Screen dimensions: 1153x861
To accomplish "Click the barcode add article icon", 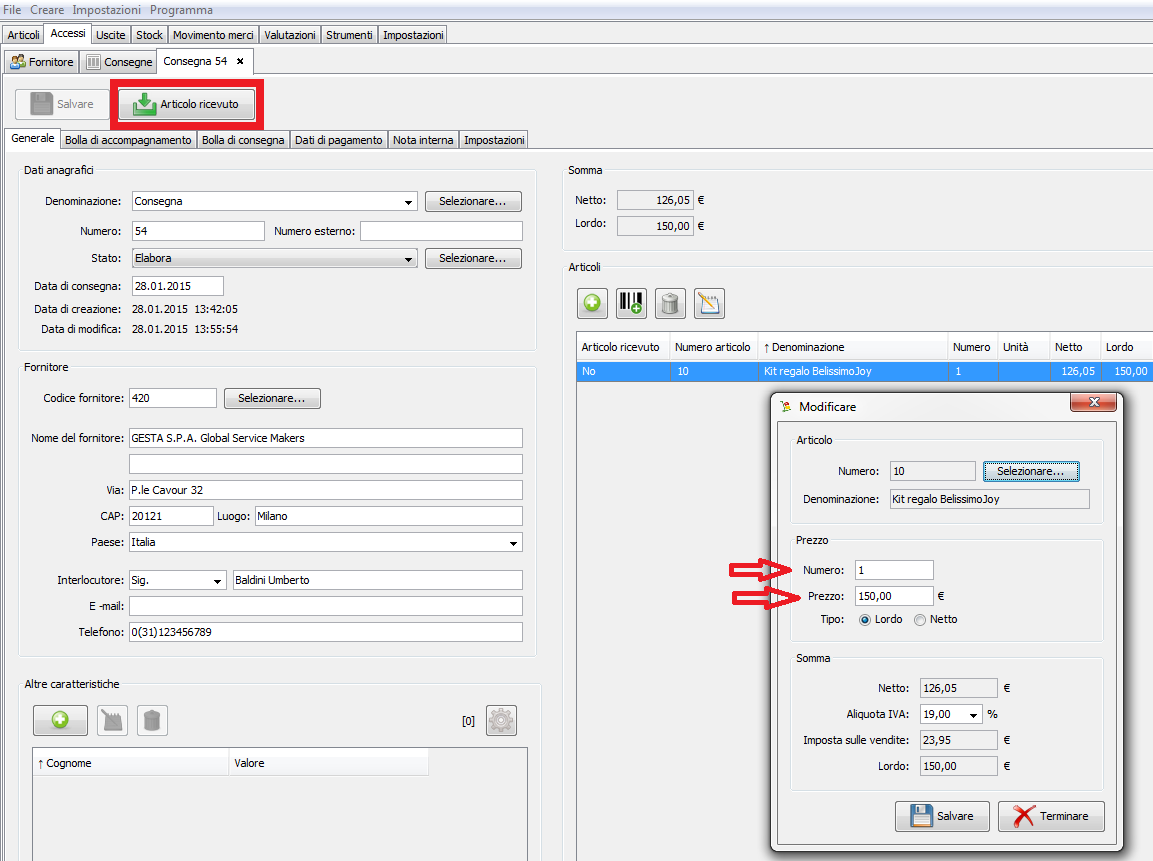I will click(x=631, y=303).
